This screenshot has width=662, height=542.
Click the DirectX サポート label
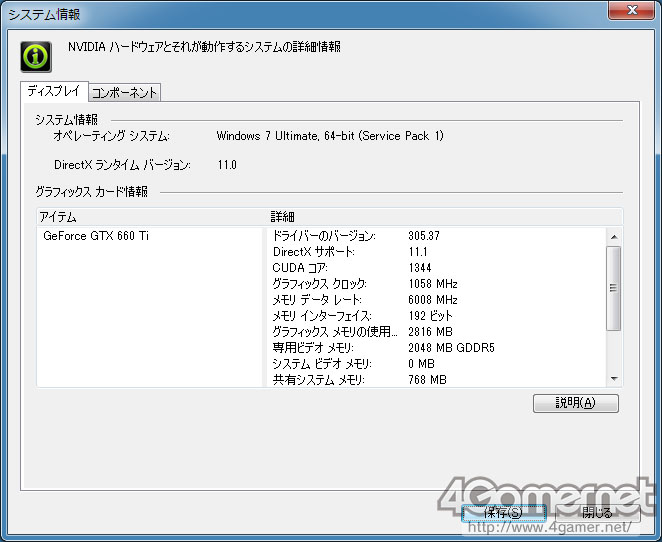(314, 252)
